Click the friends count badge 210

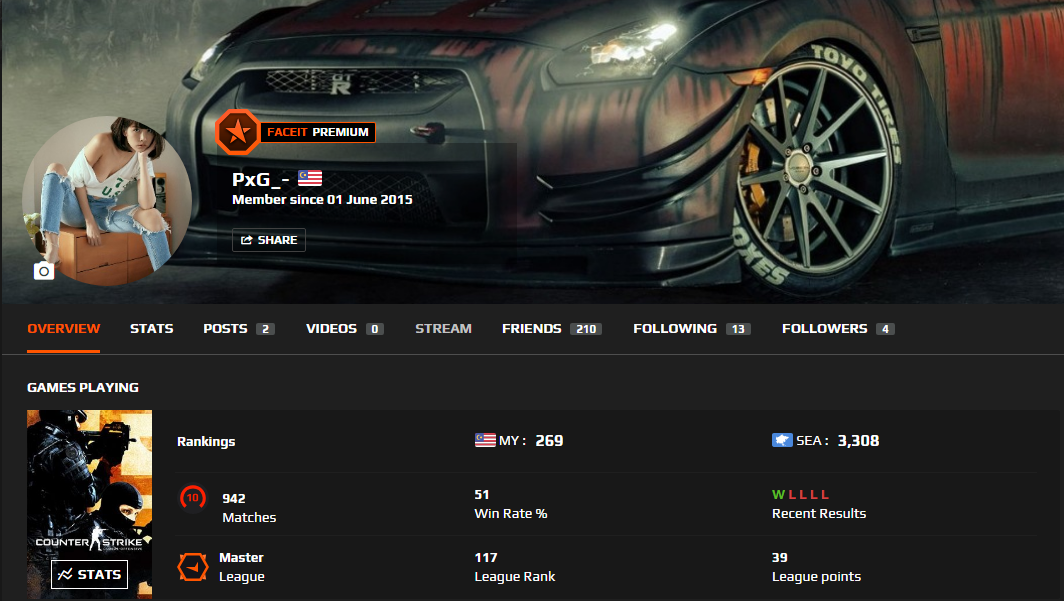pyautogui.click(x=586, y=329)
